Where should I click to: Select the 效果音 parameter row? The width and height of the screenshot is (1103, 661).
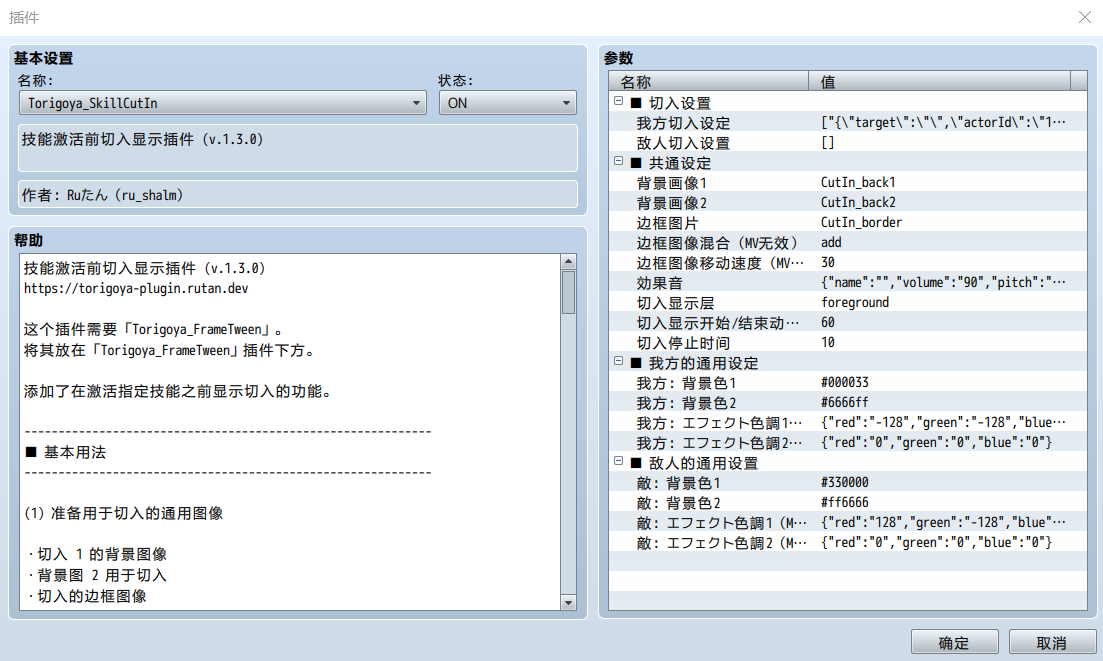(x=848, y=283)
